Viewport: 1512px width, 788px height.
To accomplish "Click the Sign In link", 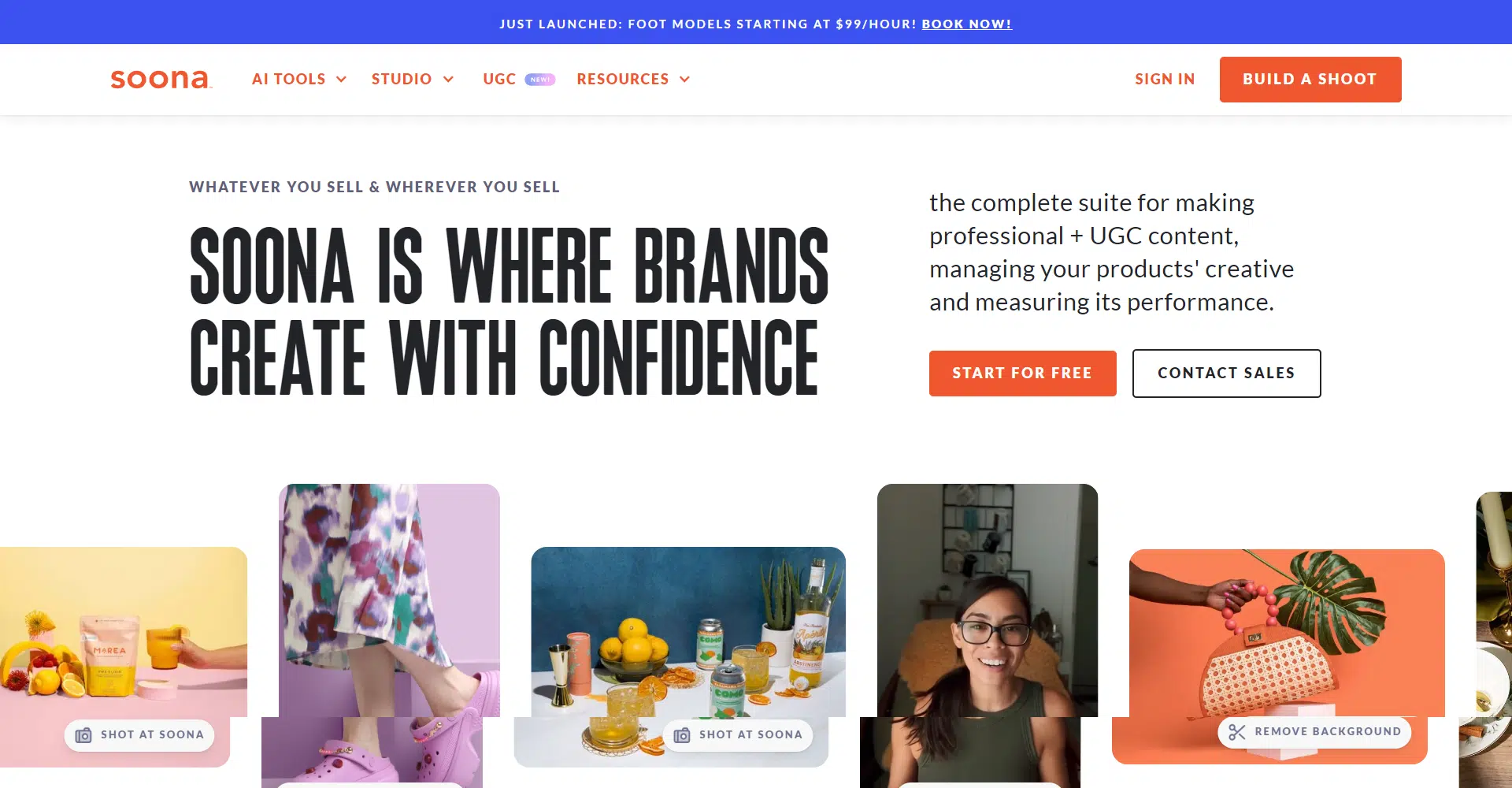I will (1165, 80).
